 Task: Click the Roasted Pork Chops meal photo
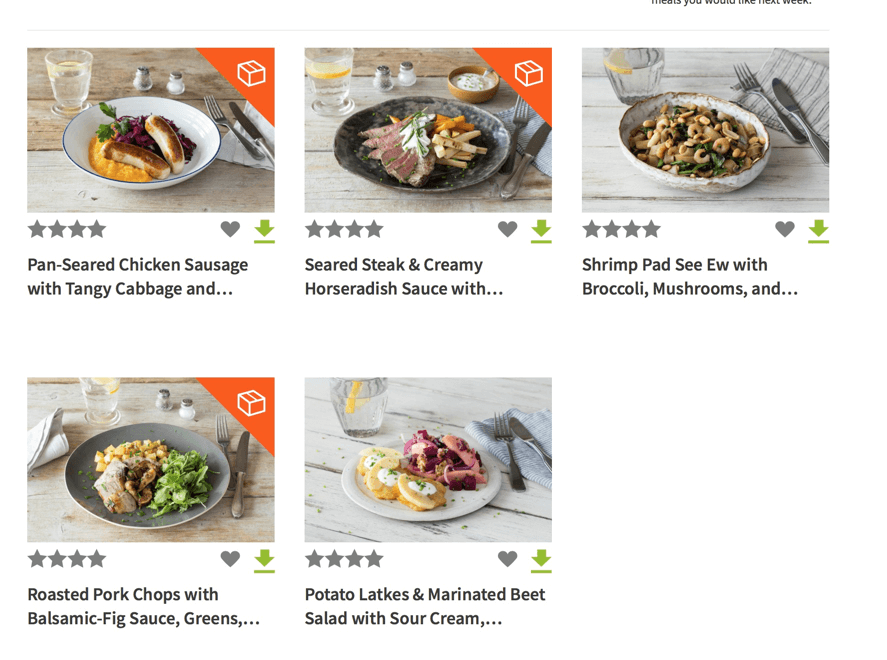click(150, 460)
